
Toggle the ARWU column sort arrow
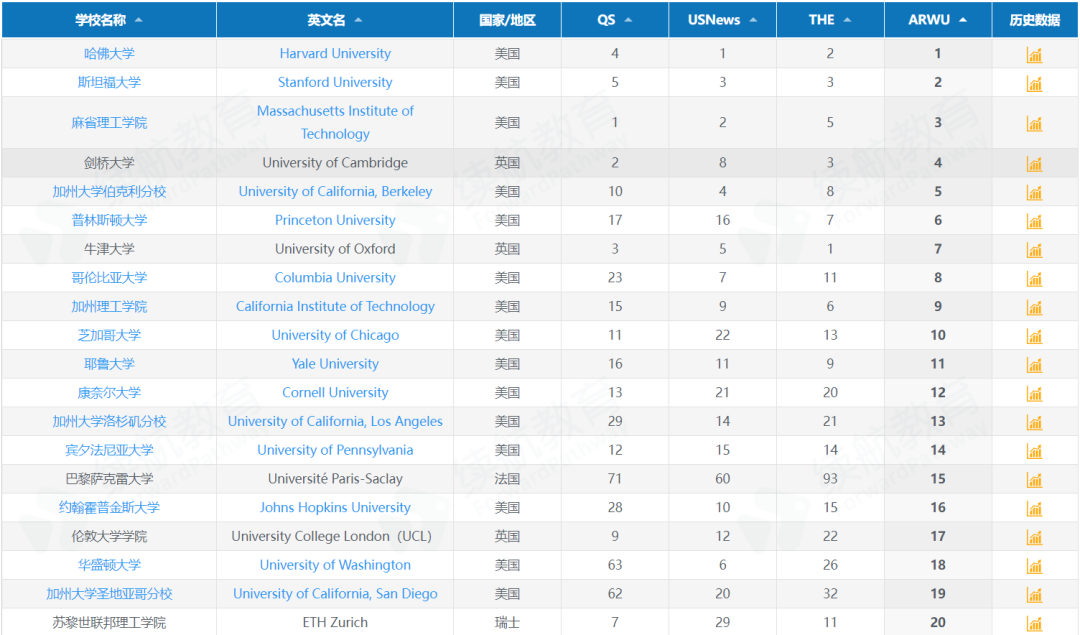[x=963, y=20]
